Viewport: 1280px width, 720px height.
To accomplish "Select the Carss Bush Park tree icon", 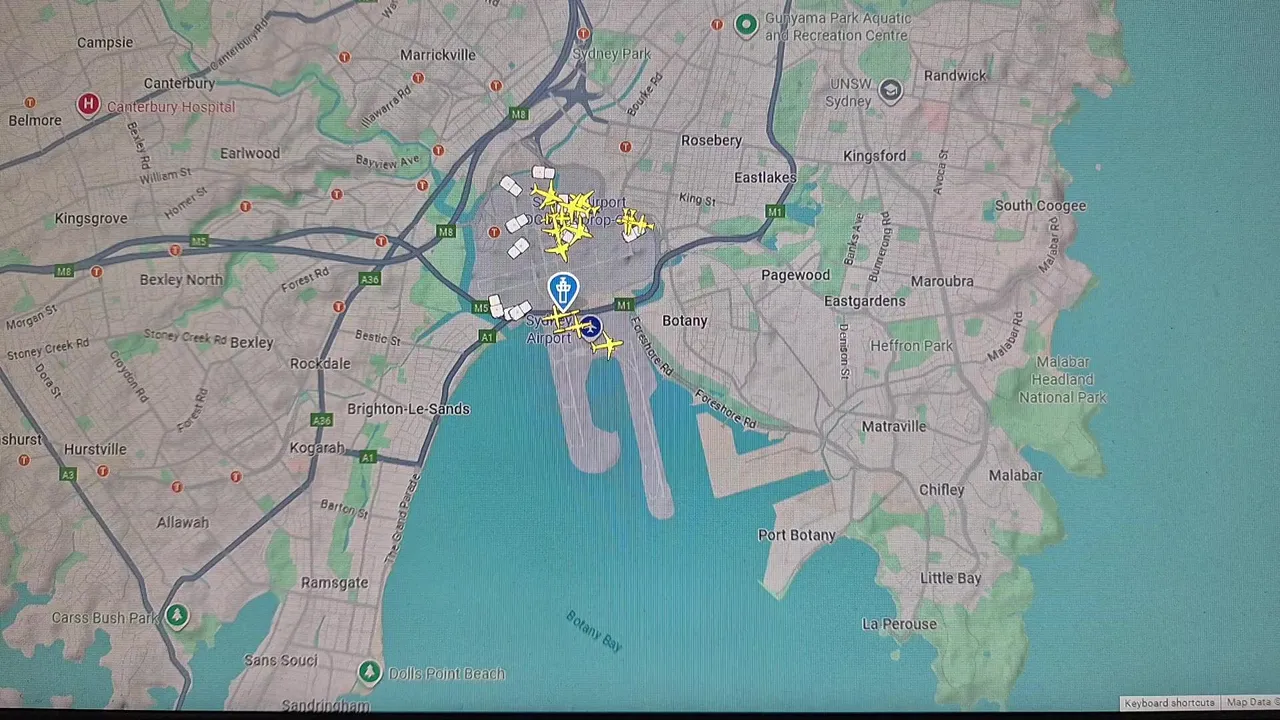I will tap(177, 615).
